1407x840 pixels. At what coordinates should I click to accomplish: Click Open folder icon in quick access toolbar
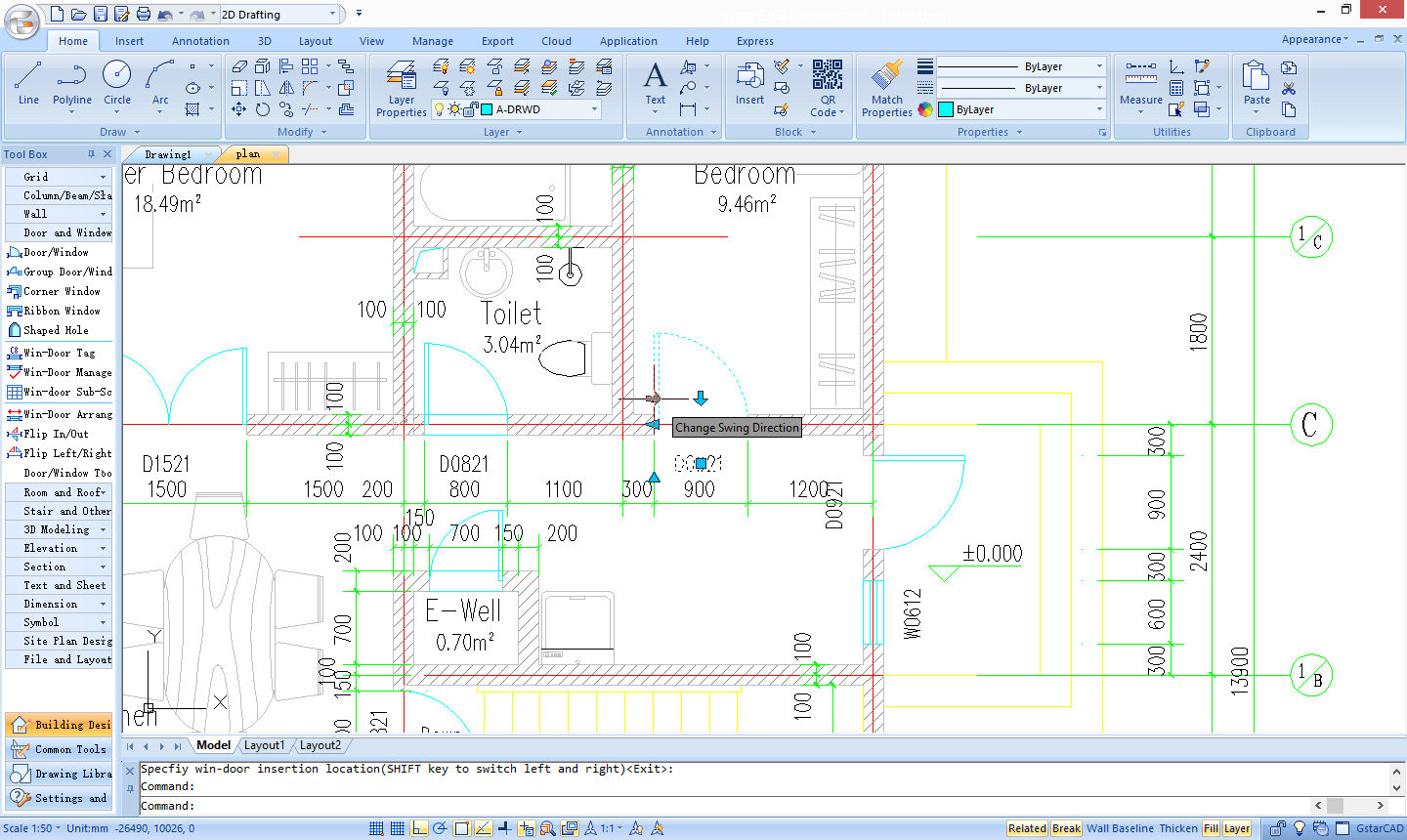click(x=79, y=14)
